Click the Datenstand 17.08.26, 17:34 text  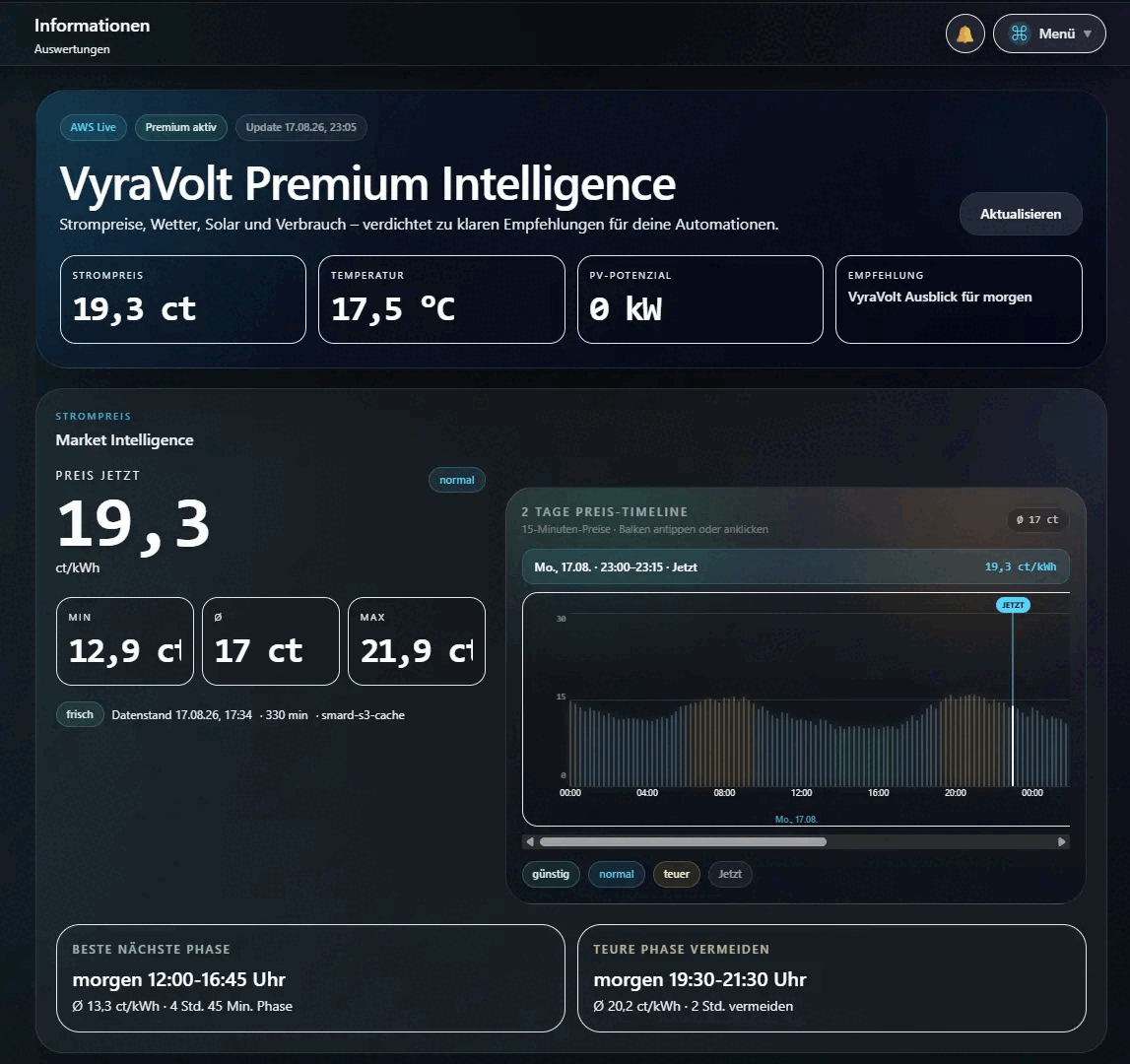pos(181,715)
